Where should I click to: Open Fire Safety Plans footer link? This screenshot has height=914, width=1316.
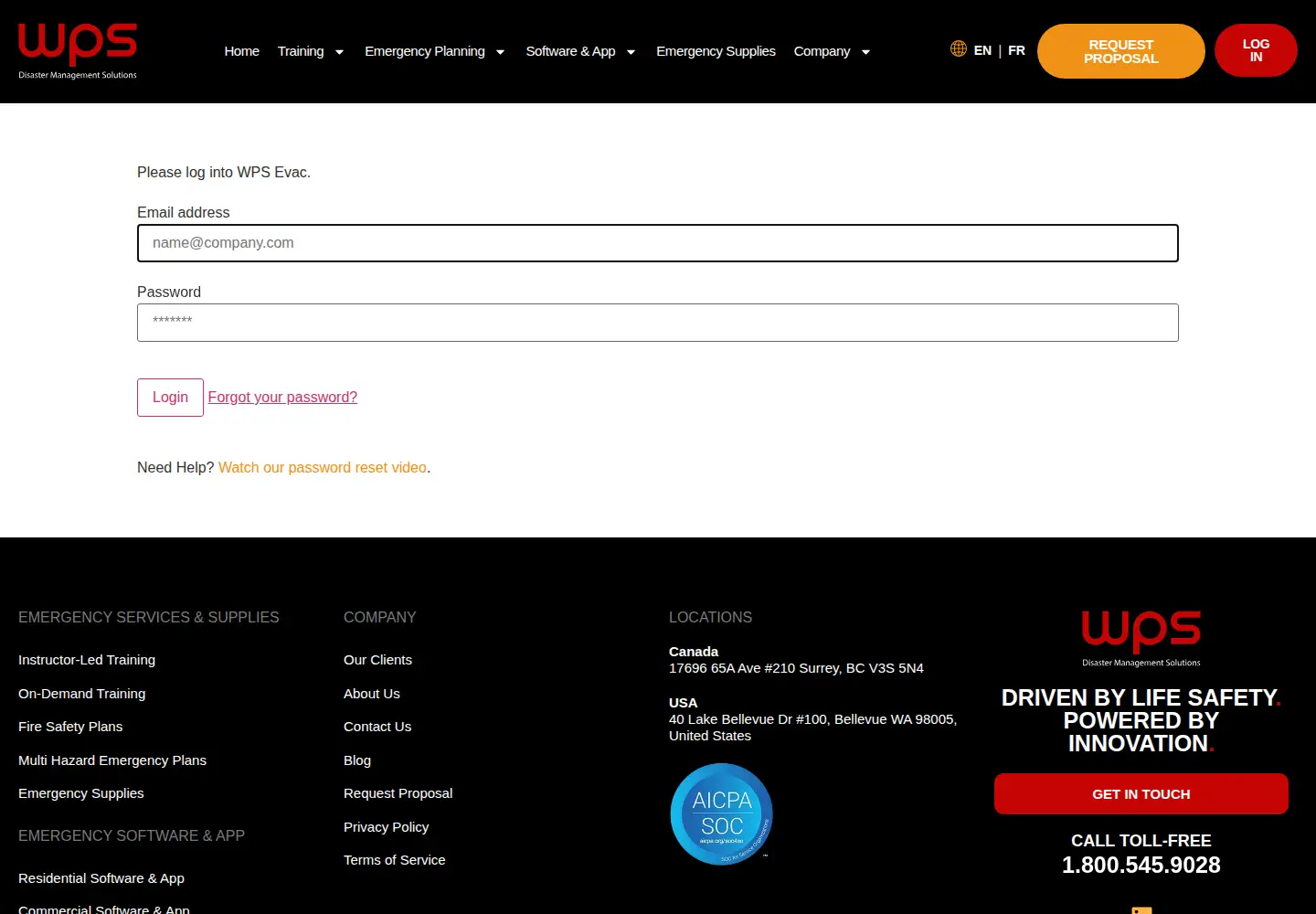click(70, 727)
